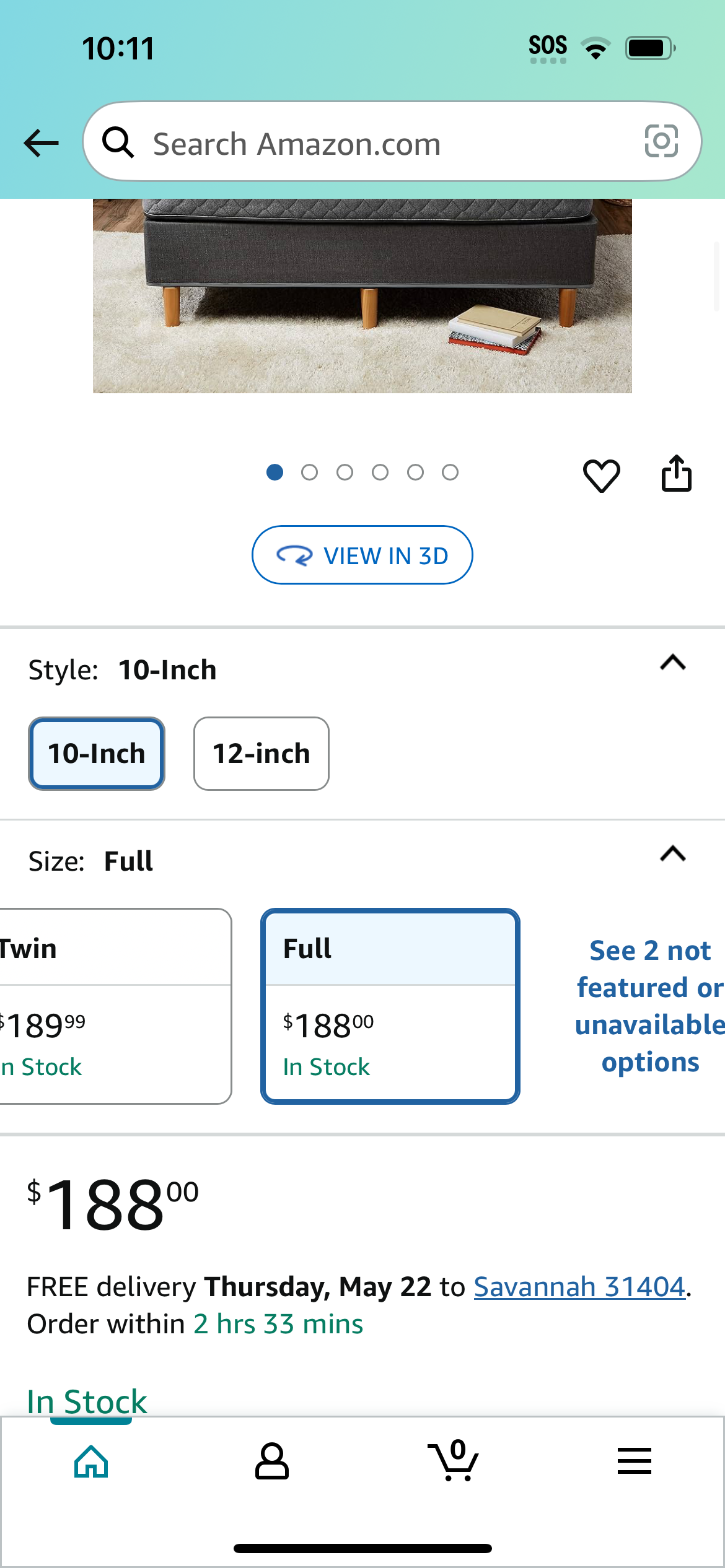Open the hamburger menu icon
The width and height of the screenshot is (725, 1568).
(635, 1461)
